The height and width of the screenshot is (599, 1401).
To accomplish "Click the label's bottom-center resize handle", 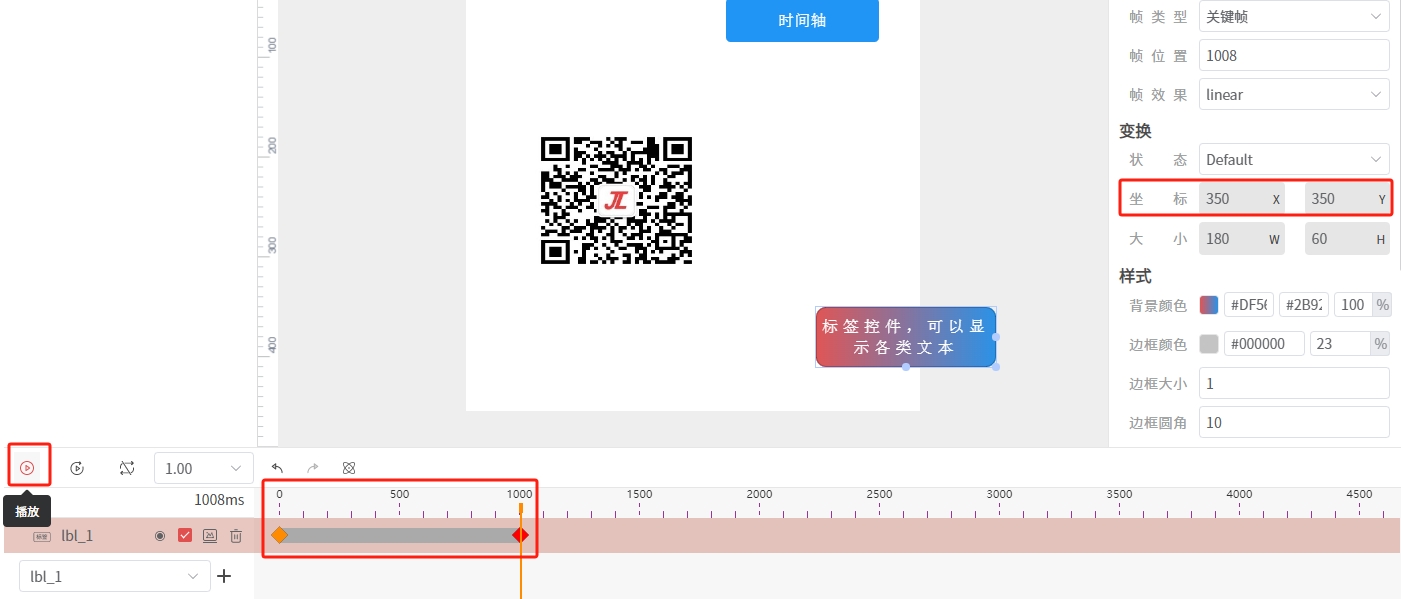I will click(x=906, y=367).
